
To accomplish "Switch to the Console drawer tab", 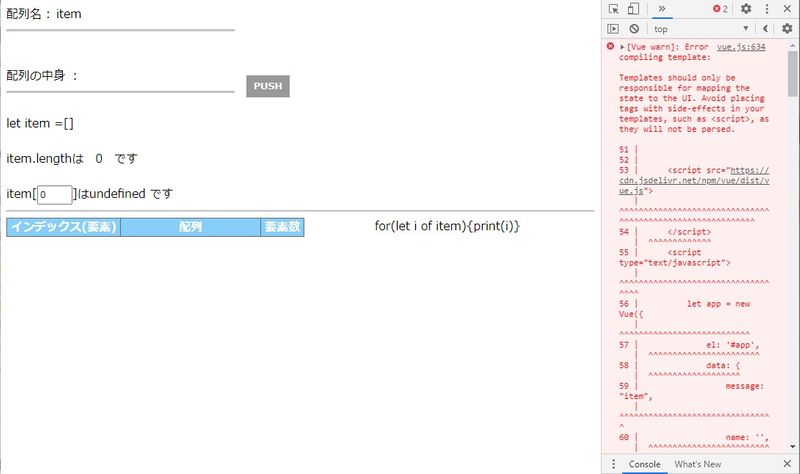I will (x=644, y=464).
